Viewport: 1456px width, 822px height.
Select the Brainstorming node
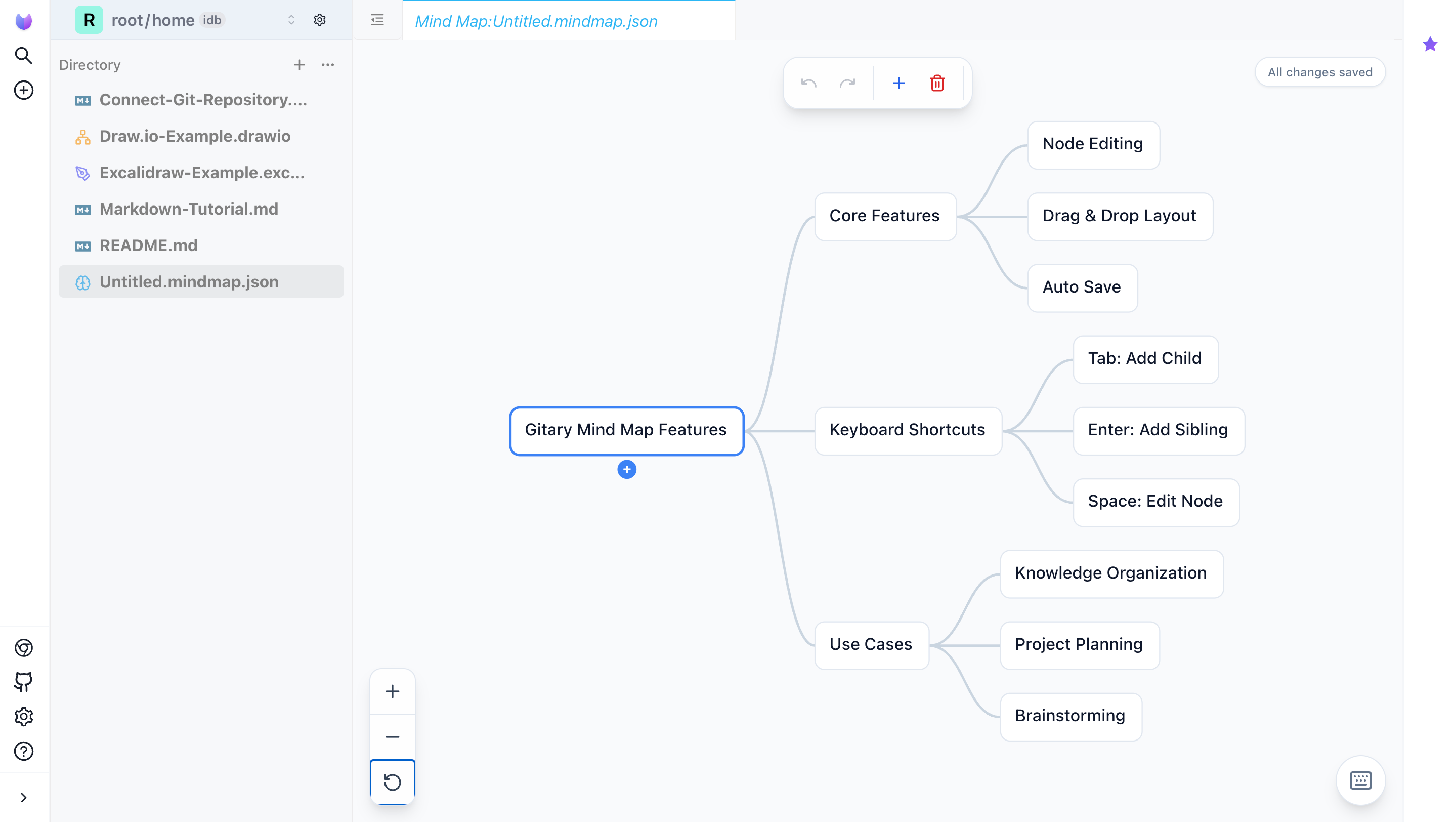pos(1070,717)
